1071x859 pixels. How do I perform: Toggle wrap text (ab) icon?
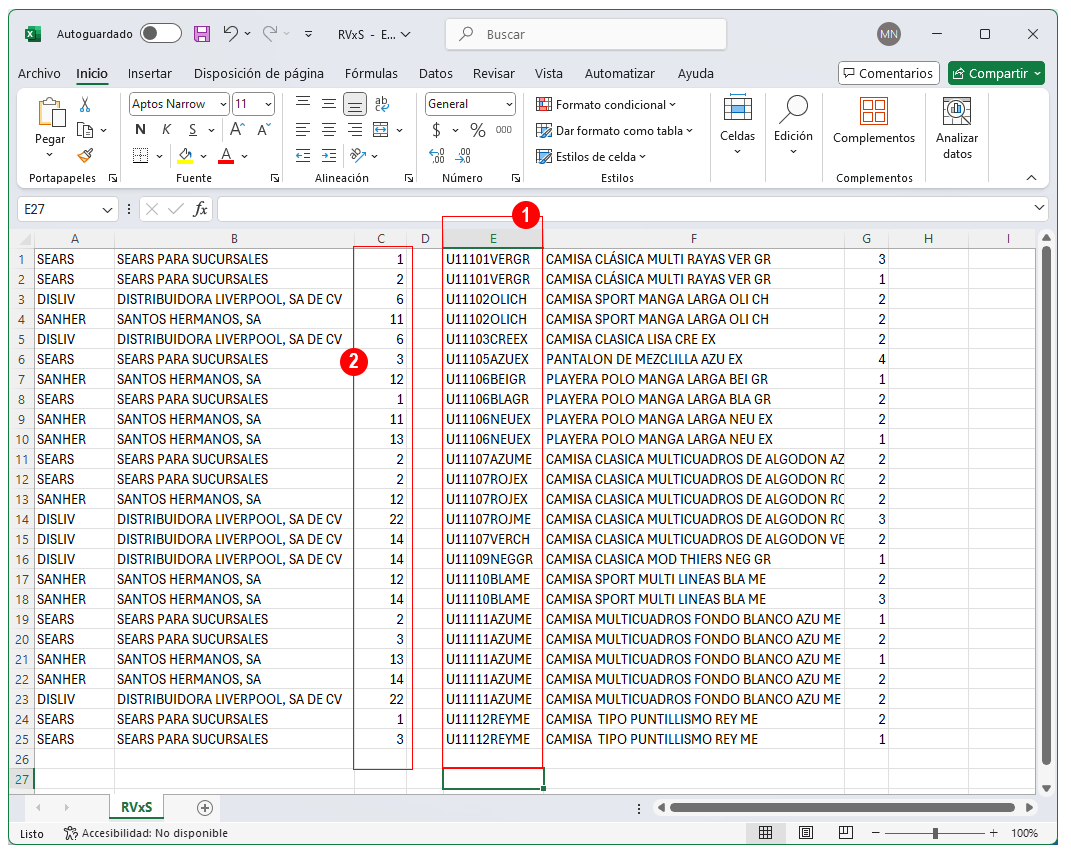tap(381, 104)
